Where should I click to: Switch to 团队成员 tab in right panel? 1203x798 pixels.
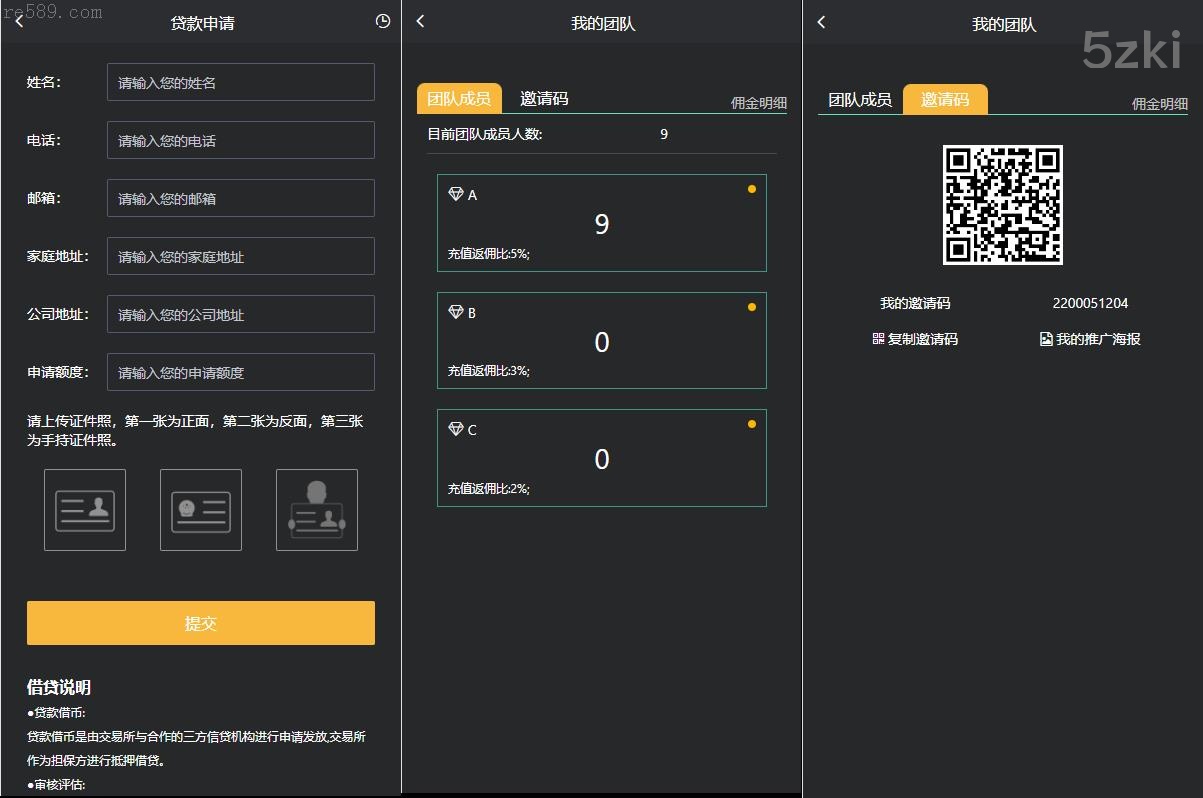(x=860, y=100)
